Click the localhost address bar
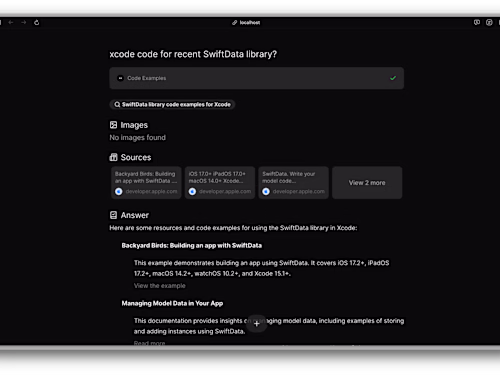This screenshot has height=375, width=500. (x=246, y=22)
